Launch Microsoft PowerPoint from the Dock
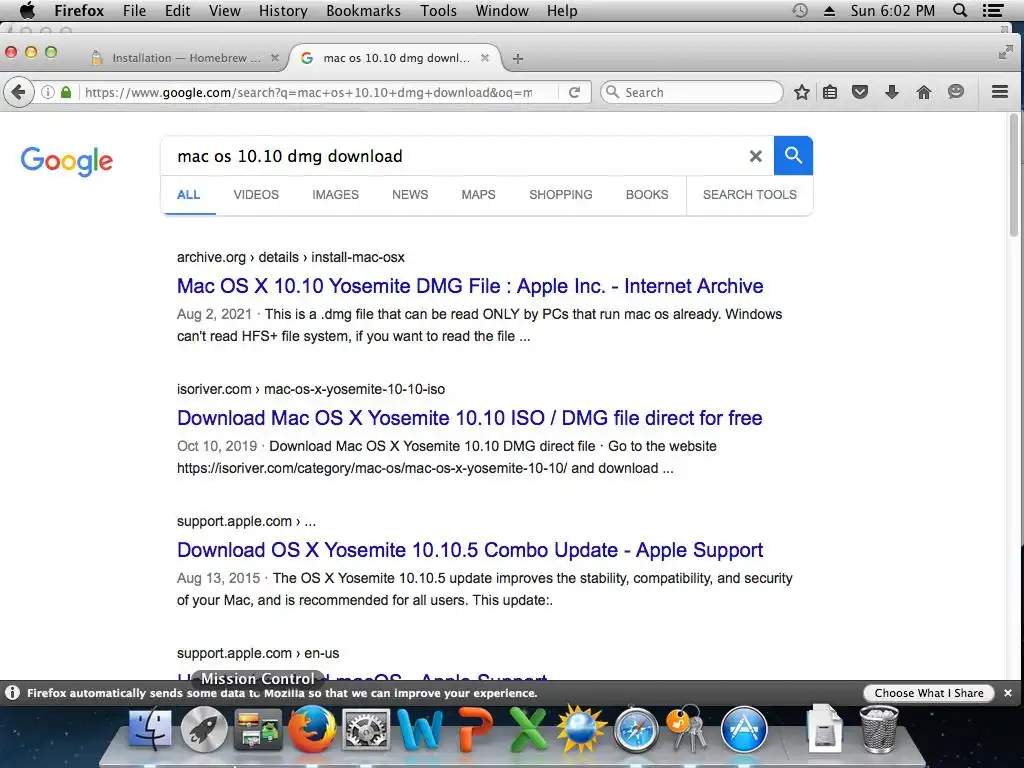 474,729
